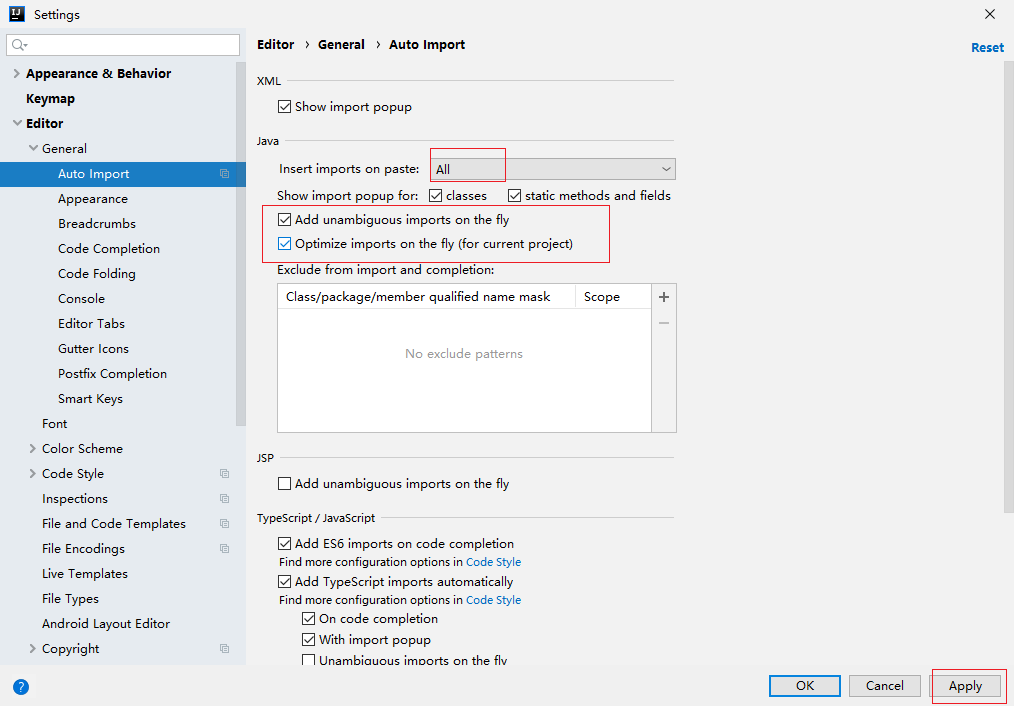Toggle static methods and fields checkbox

coord(515,195)
